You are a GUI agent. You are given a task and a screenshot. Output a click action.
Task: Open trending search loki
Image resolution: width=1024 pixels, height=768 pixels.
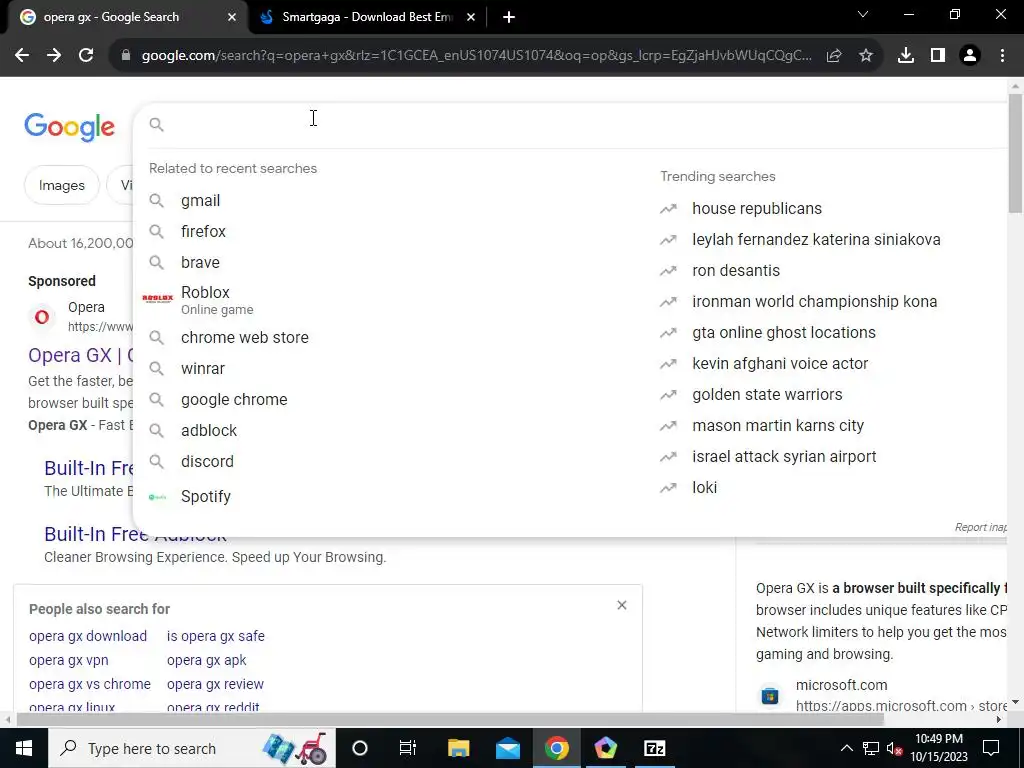(705, 488)
